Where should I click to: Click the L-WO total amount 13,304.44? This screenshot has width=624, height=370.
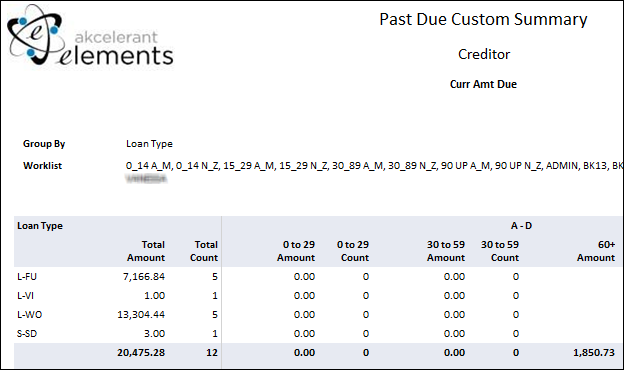coord(141,315)
